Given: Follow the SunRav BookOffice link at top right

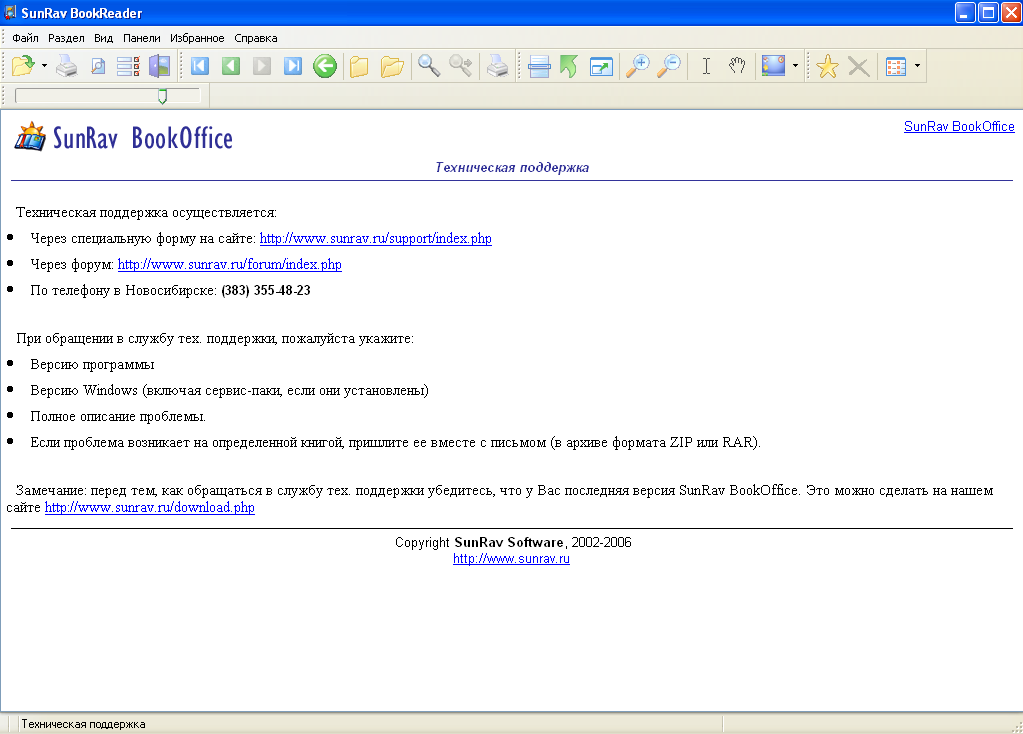Looking at the screenshot, I should click(959, 127).
